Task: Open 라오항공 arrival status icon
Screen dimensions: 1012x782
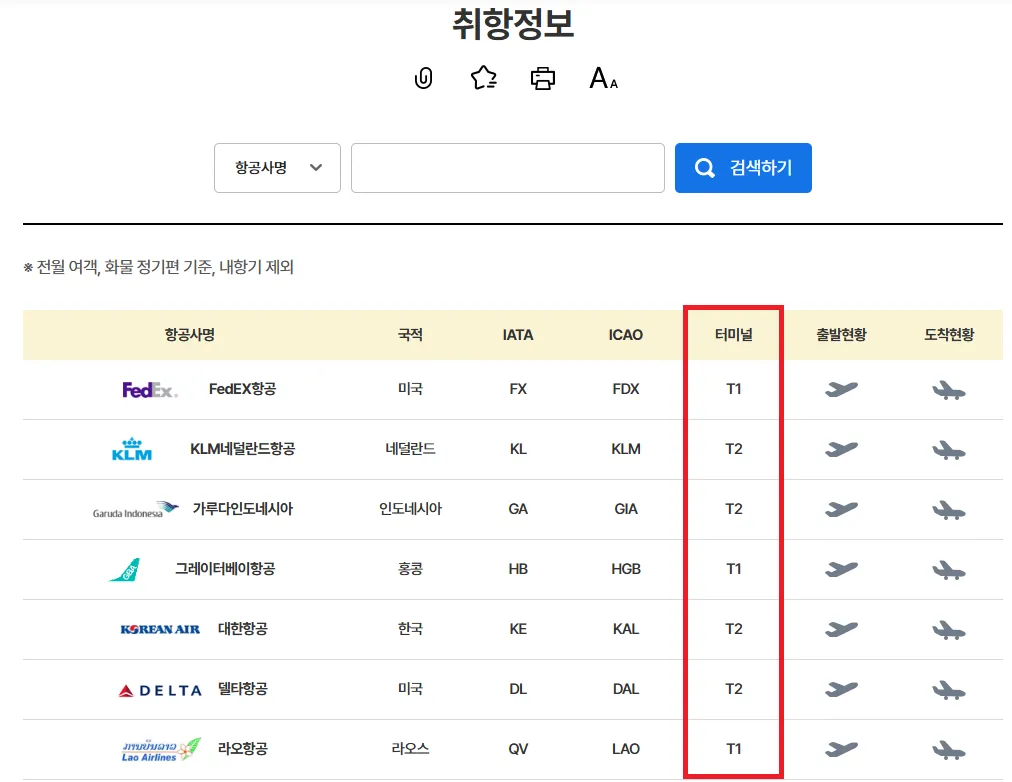Action: [x=949, y=750]
